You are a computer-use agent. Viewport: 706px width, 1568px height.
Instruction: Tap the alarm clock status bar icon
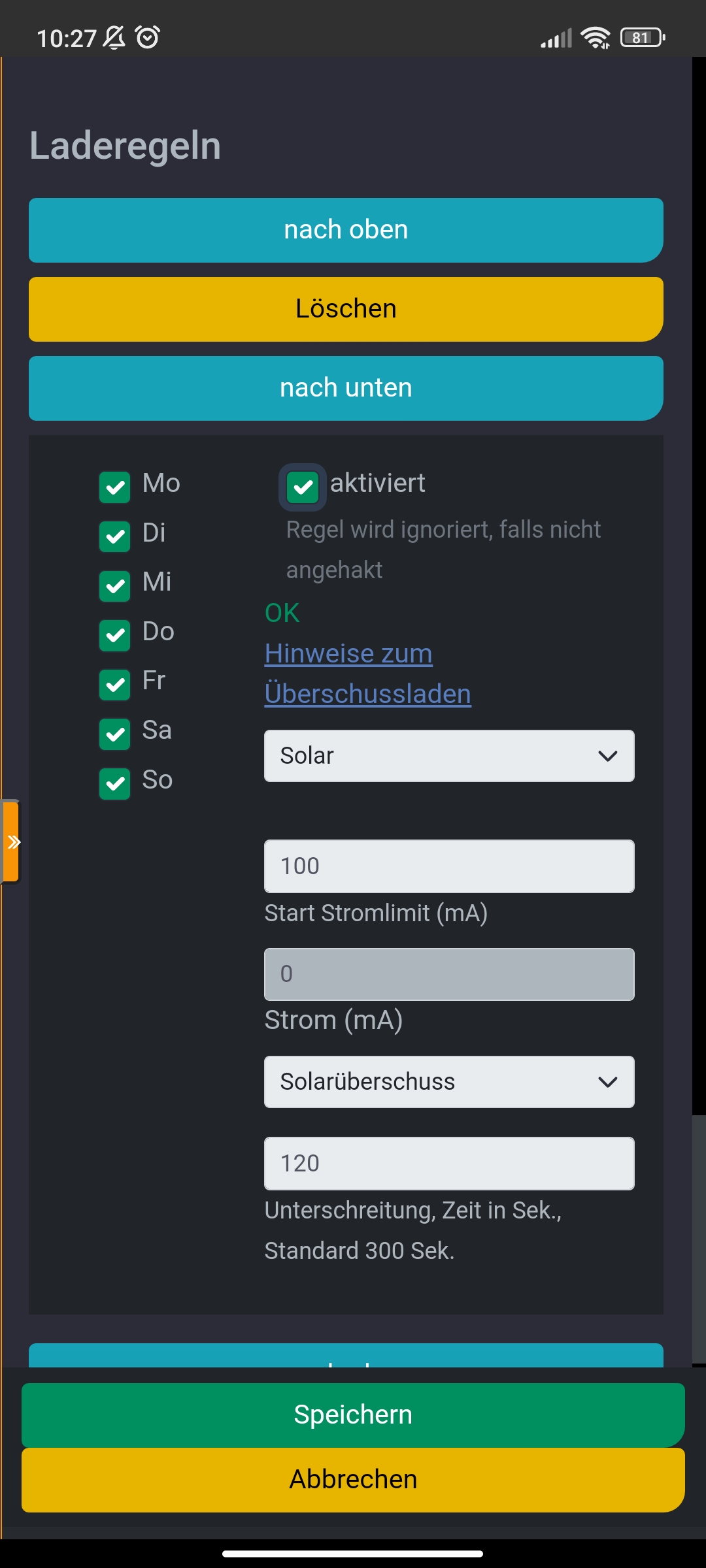click(148, 37)
